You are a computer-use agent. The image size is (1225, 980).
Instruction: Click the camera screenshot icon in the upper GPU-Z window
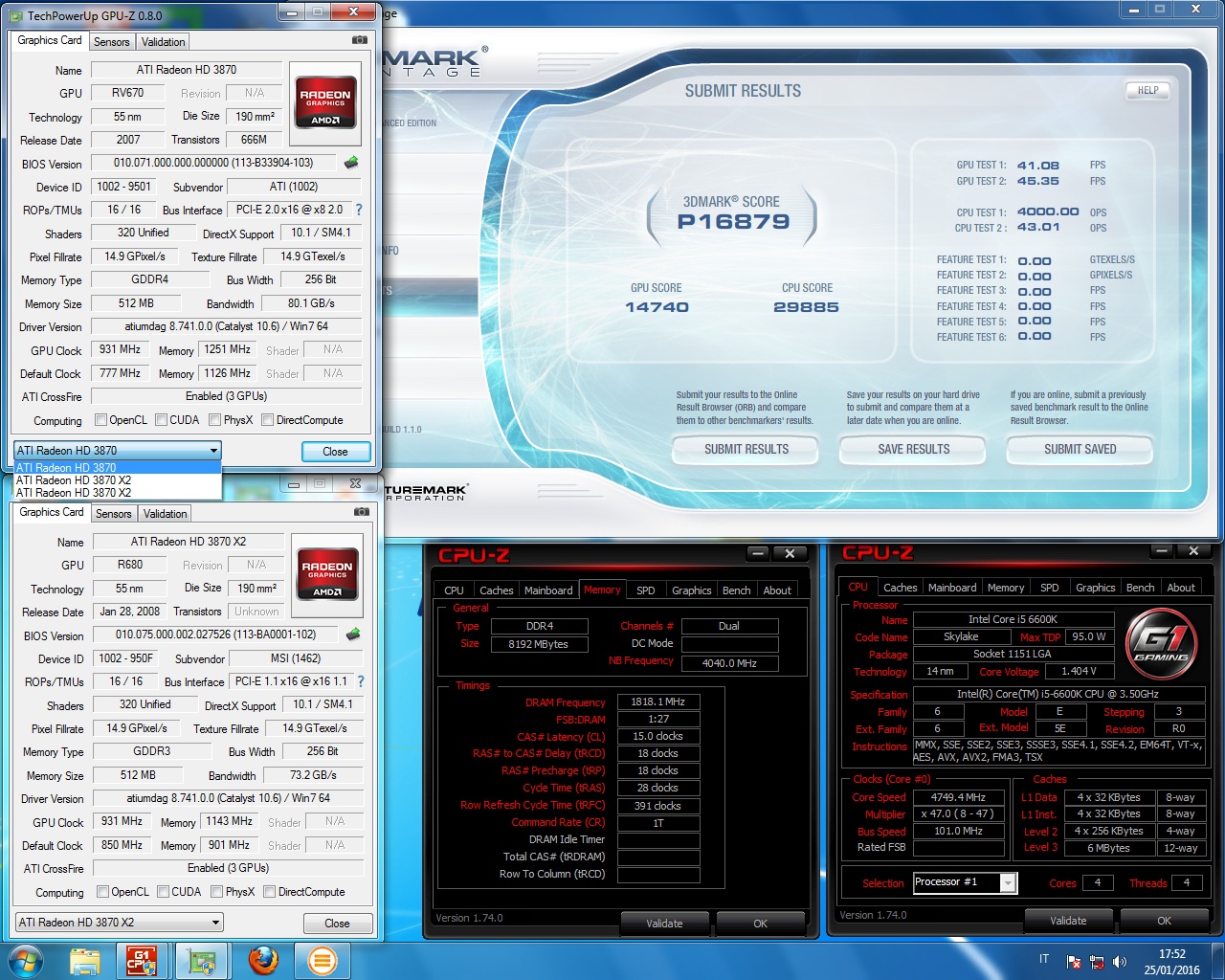[360, 40]
